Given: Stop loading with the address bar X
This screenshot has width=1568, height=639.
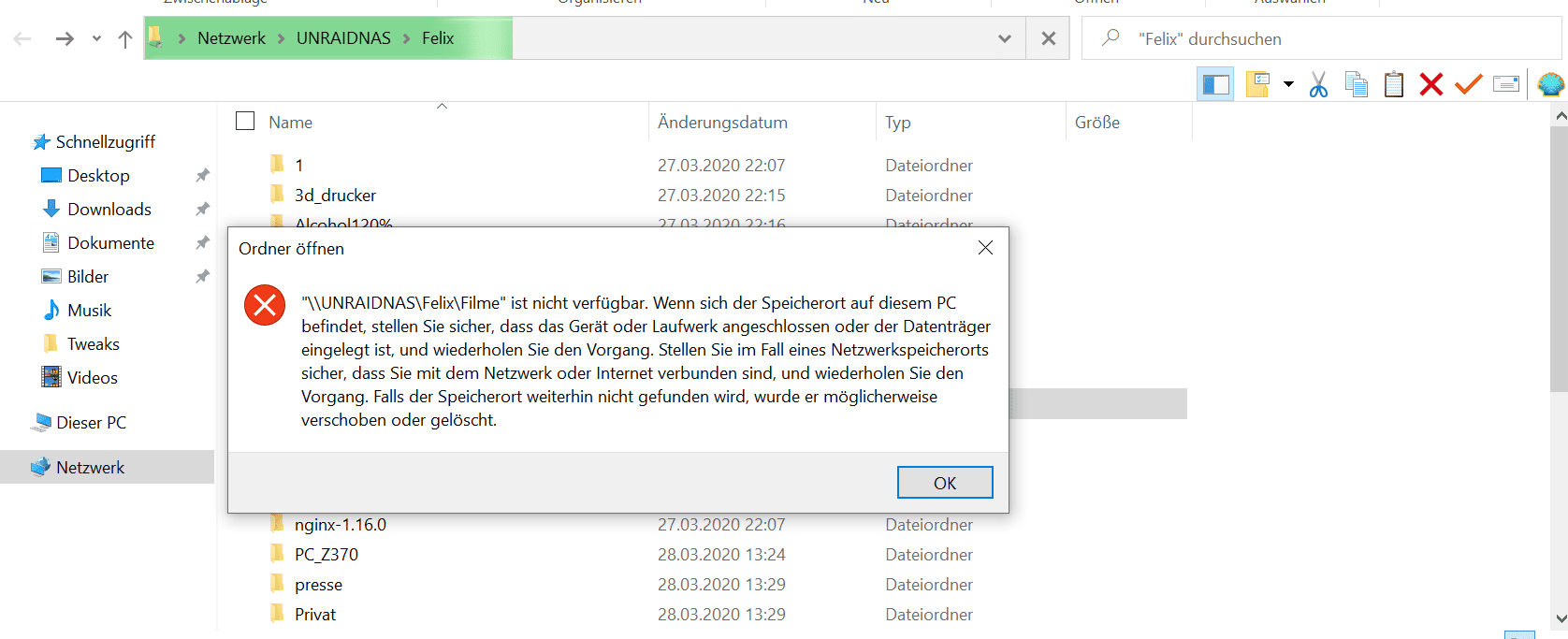Looking at the screenshot, I should 1049,38.
